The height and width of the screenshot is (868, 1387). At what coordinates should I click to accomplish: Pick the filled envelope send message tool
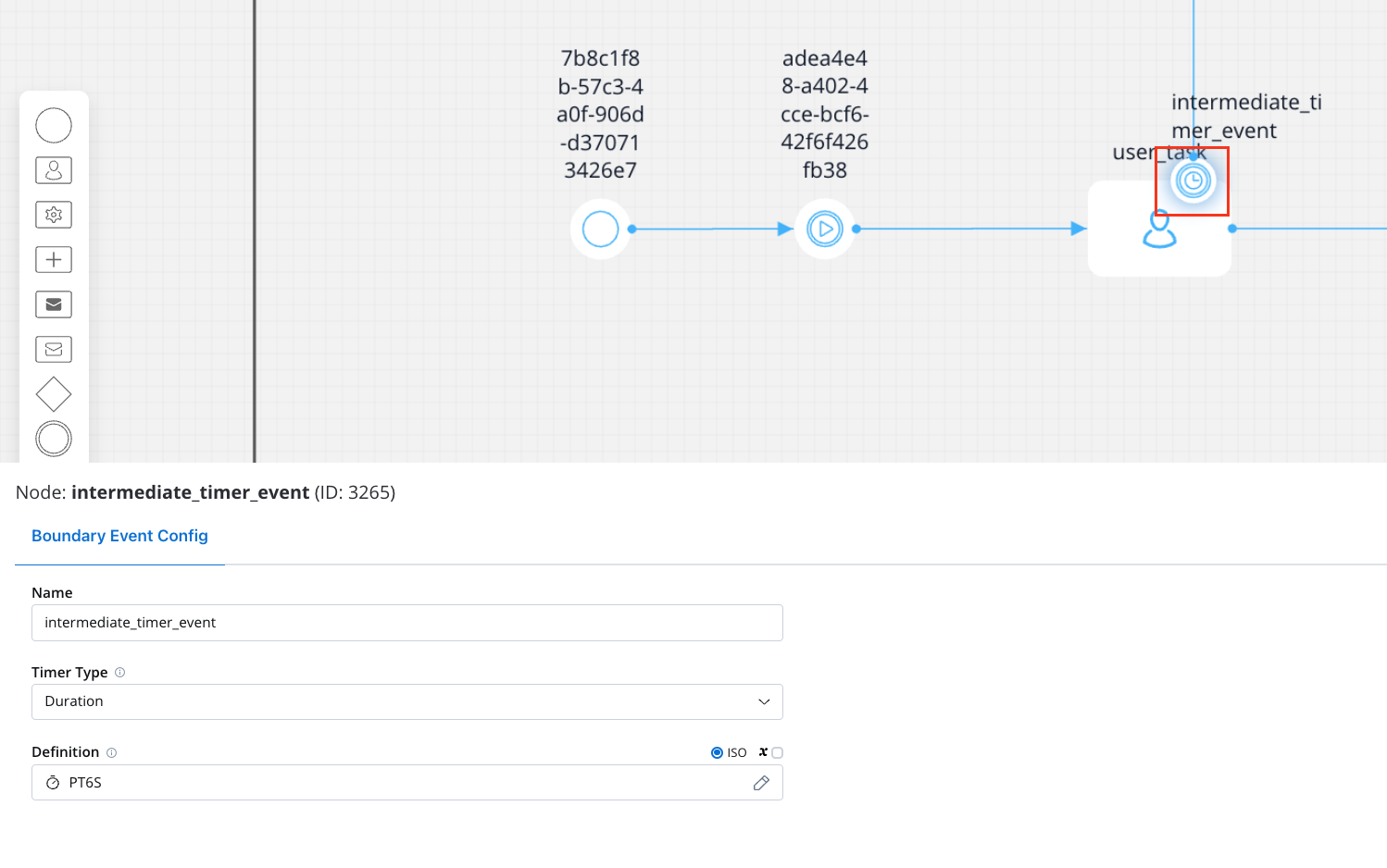54,304
